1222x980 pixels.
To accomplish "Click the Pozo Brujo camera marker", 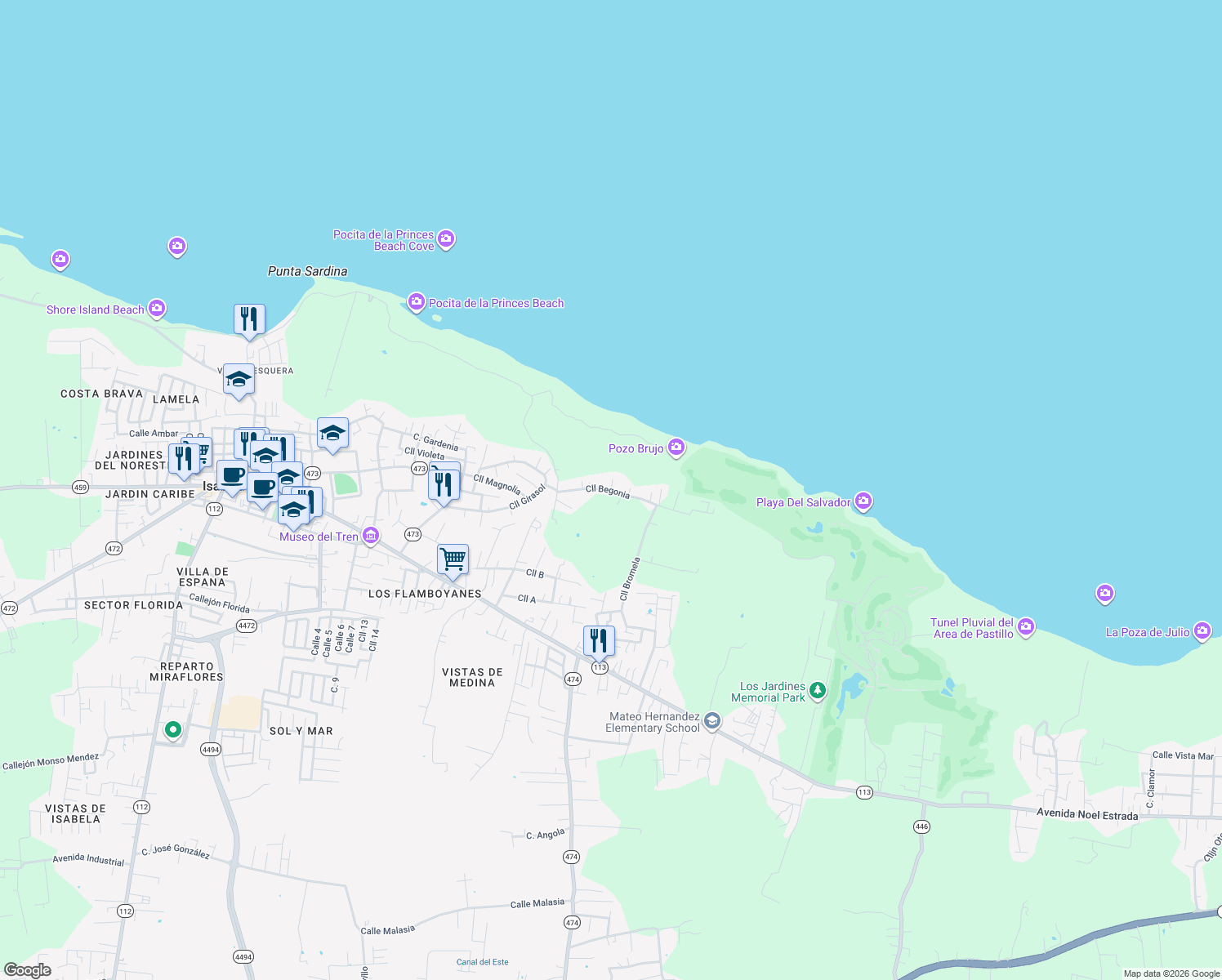I will click(x=676, y=448).
